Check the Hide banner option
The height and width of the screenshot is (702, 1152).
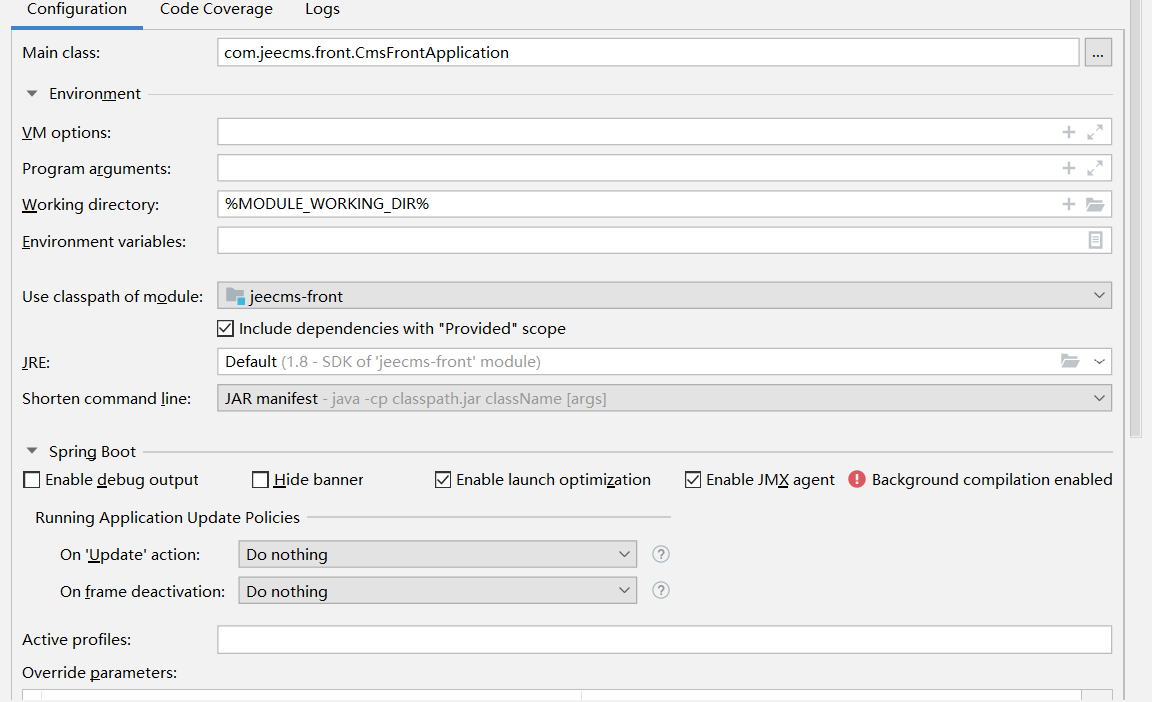coord(261,480)
